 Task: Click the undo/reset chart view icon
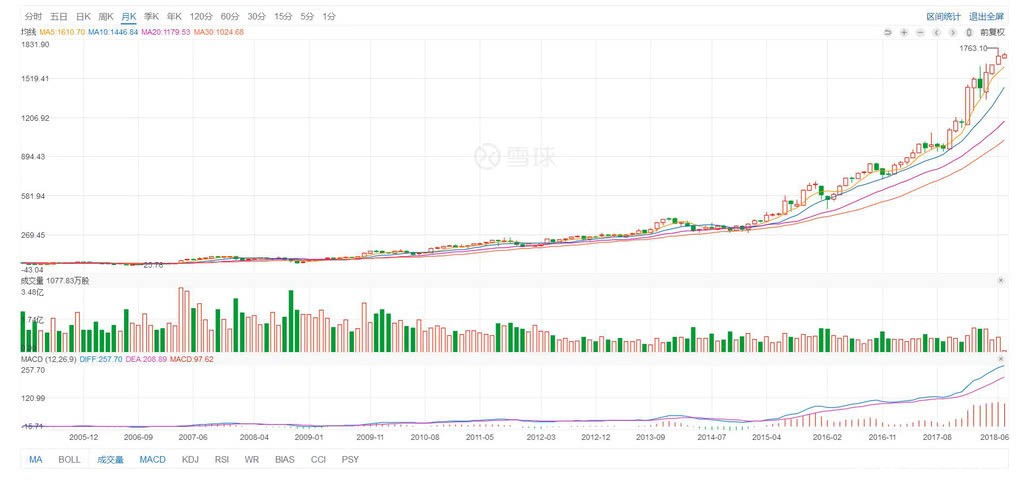point(887,32)
